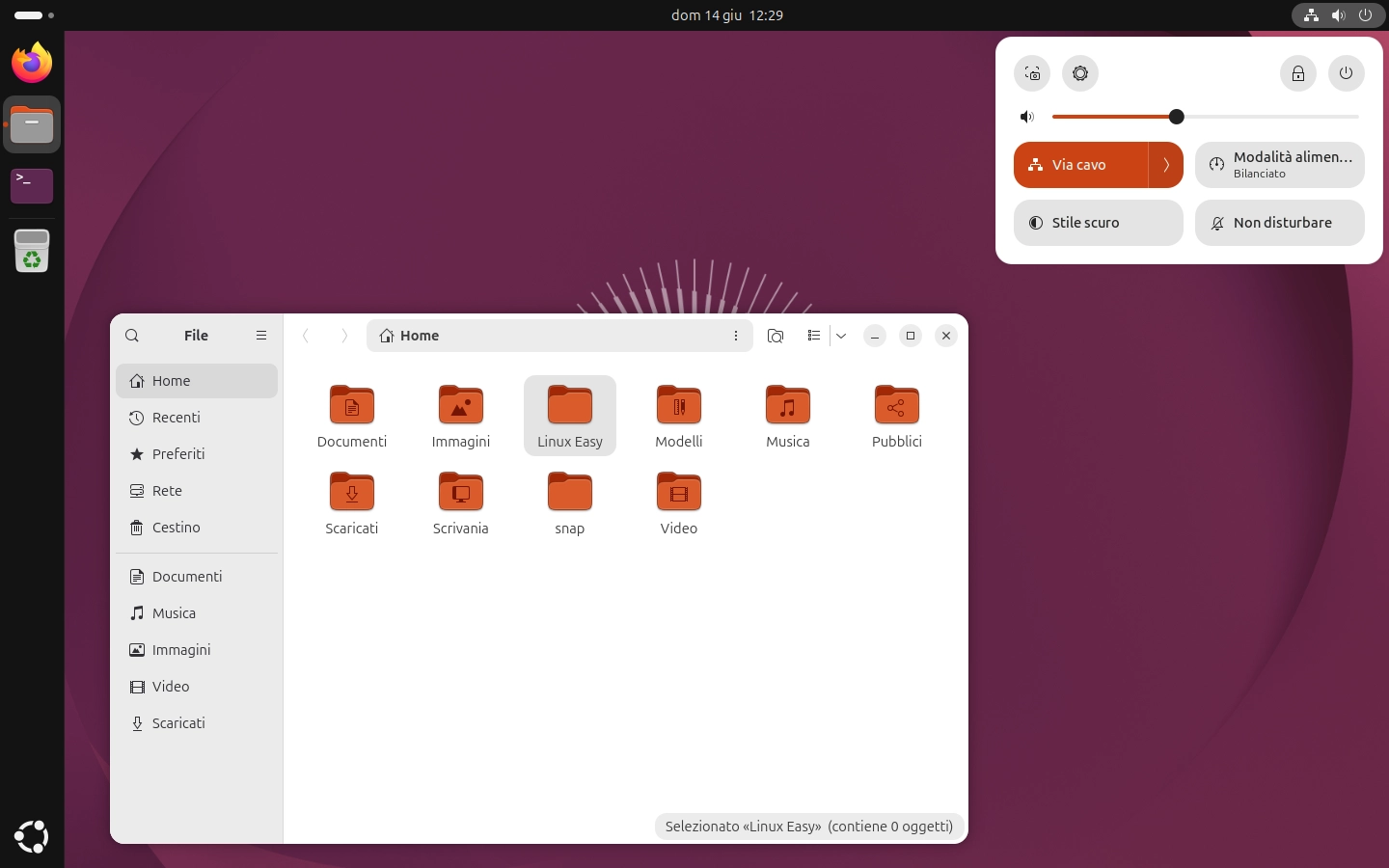Toggle Modalità alimentazione Bilanciato button

coord(1280,165)
